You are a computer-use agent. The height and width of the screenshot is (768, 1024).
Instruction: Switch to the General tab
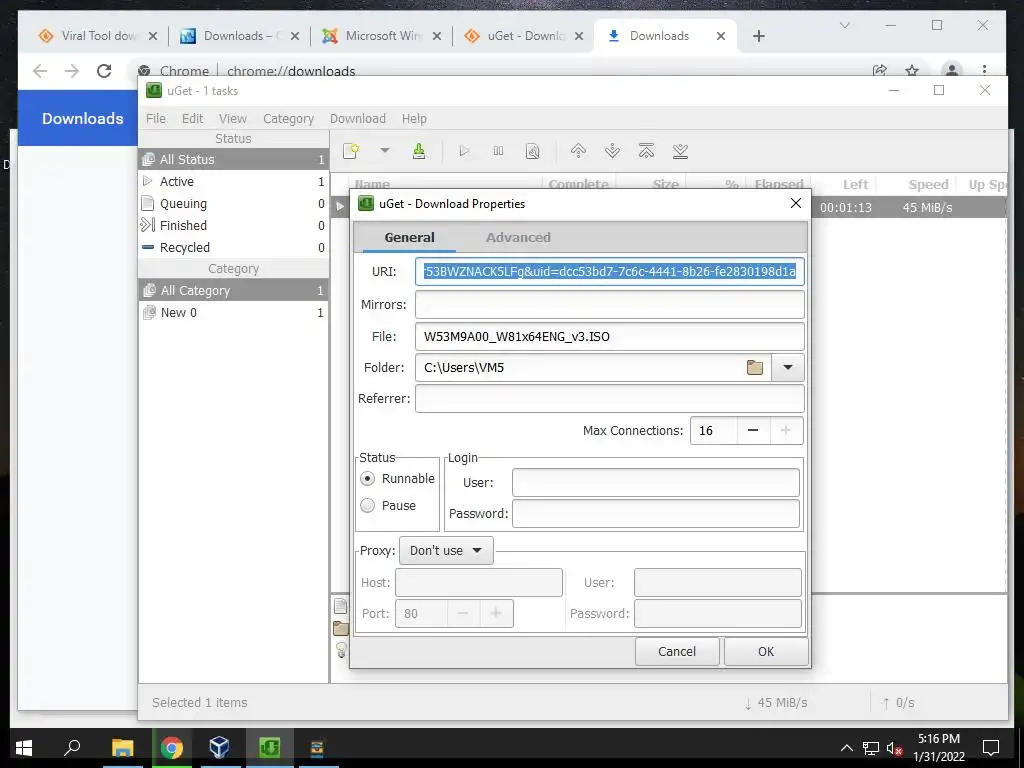click(409, 238)
